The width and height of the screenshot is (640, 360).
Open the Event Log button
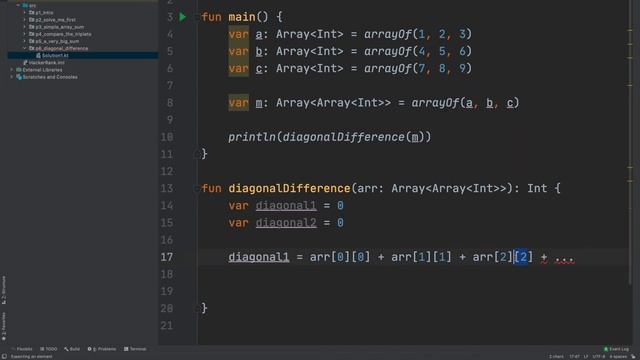click(616, 349)
